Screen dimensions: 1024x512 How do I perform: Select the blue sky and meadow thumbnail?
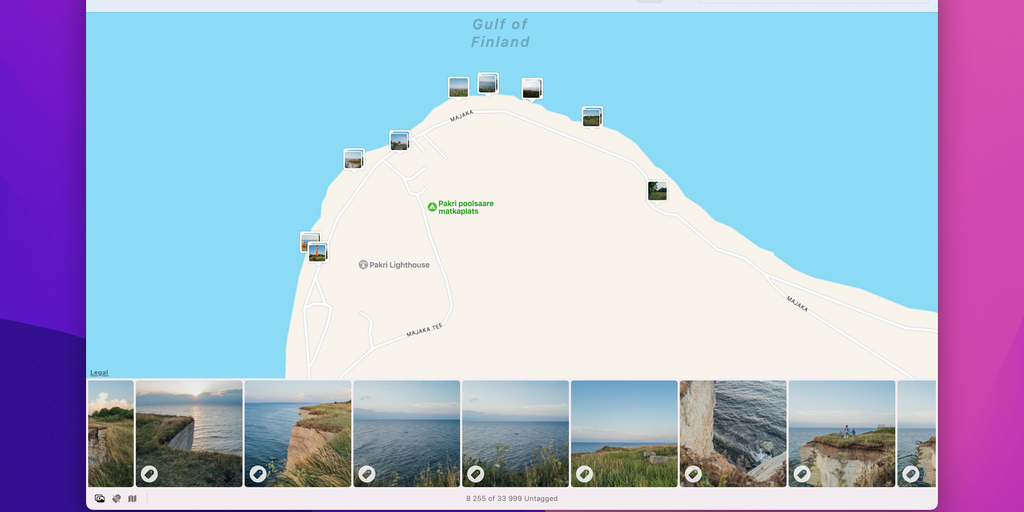pos(624,434)
